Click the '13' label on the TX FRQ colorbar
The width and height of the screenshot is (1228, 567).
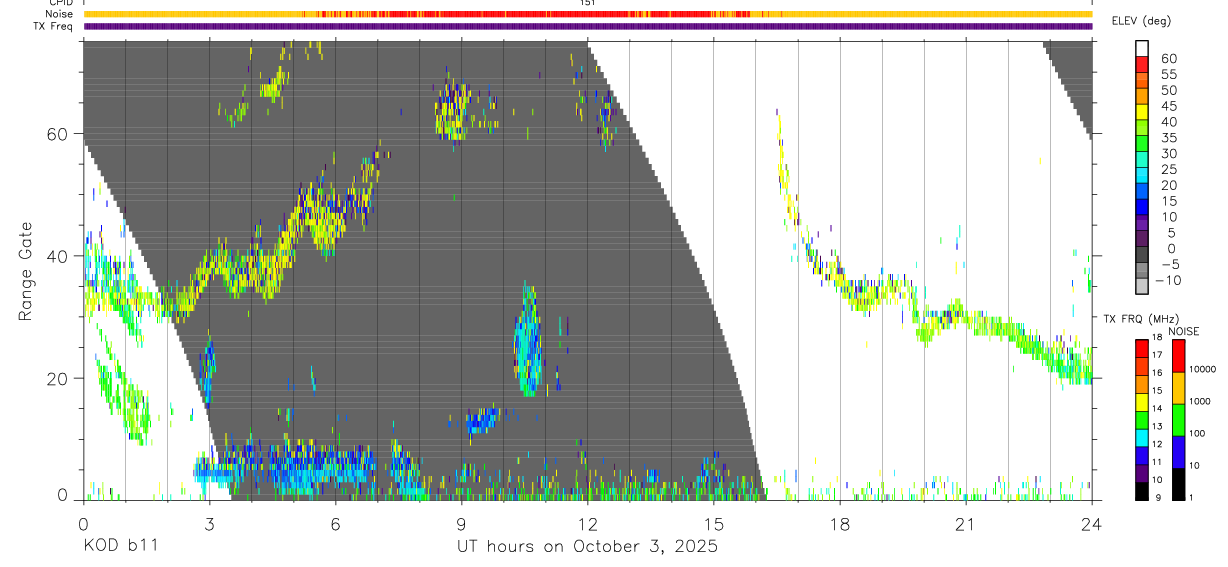tap(1159, 427)
